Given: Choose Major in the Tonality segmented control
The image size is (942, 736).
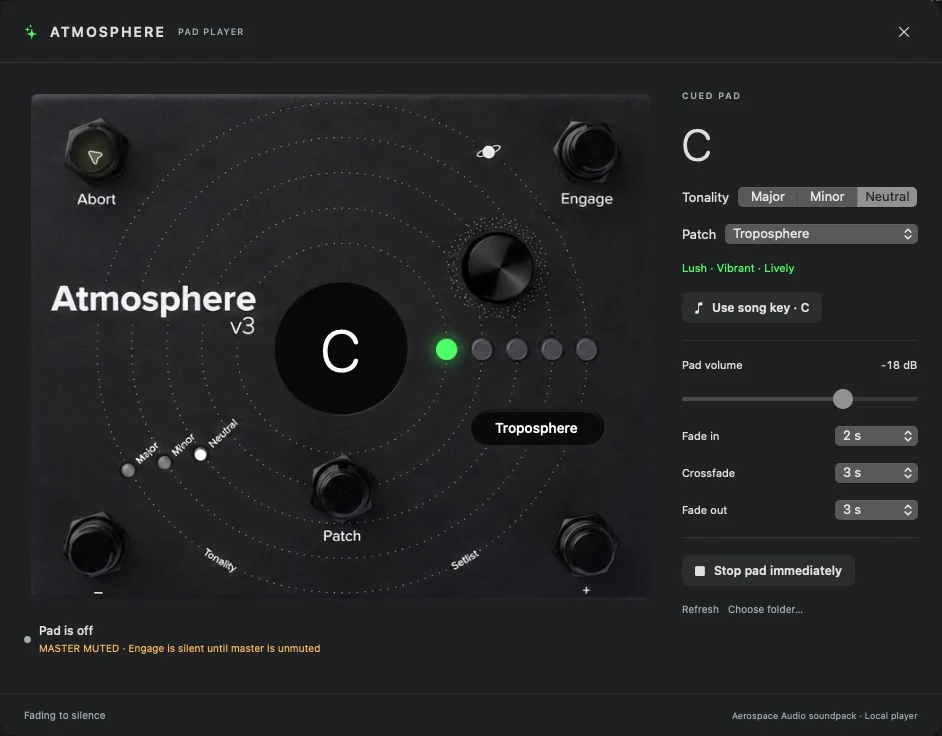Looking at the screenshot, I should tap(768, 197).
